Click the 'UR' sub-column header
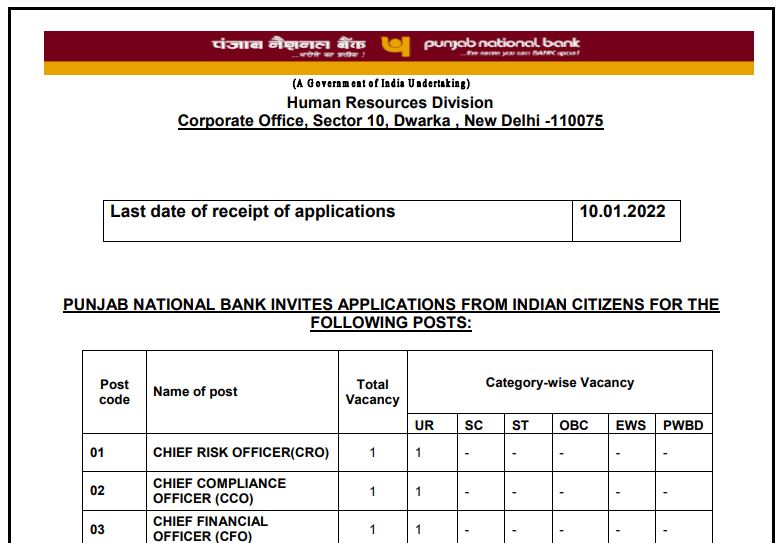 click(432, 424)
